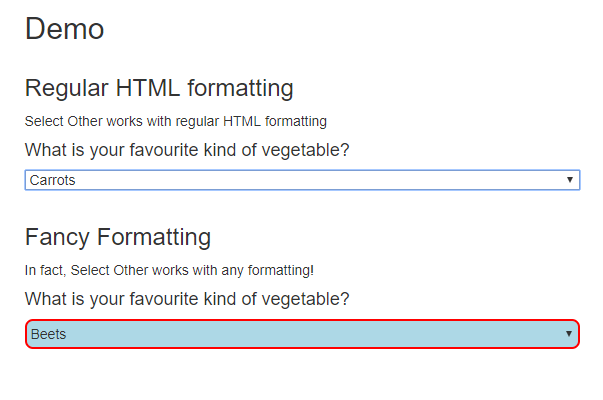Click the word Fancy in second heading
Image resolution: width=603 pixels, height=400 pixels.
click(58, 237)
